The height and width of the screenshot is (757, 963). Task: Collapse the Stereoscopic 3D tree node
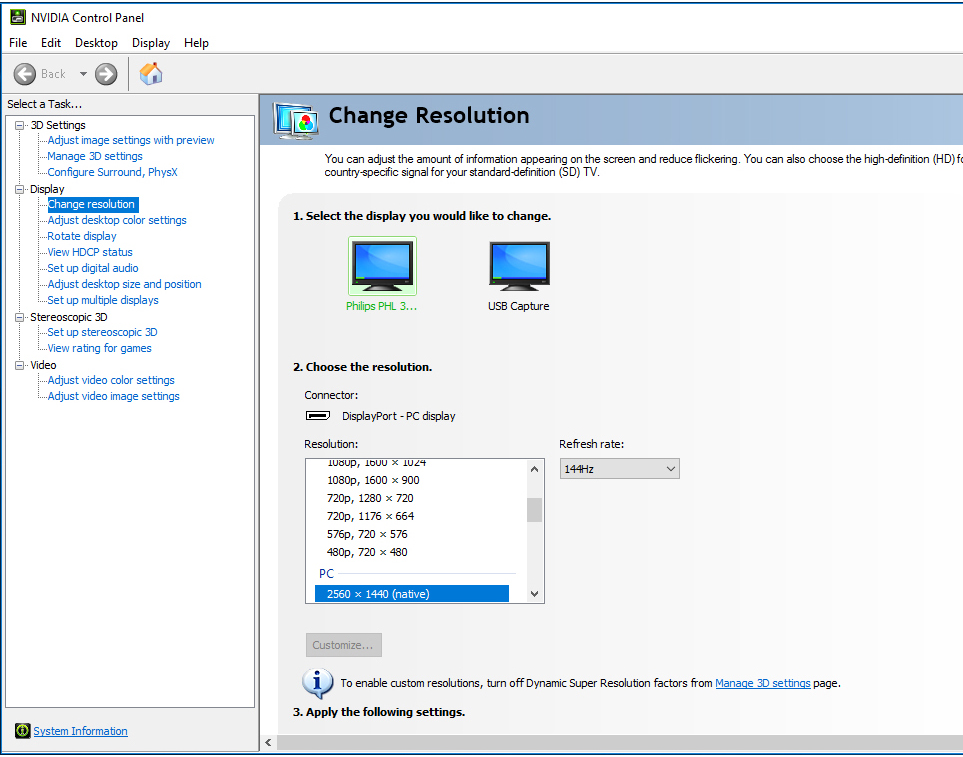(x=19, y=317)
